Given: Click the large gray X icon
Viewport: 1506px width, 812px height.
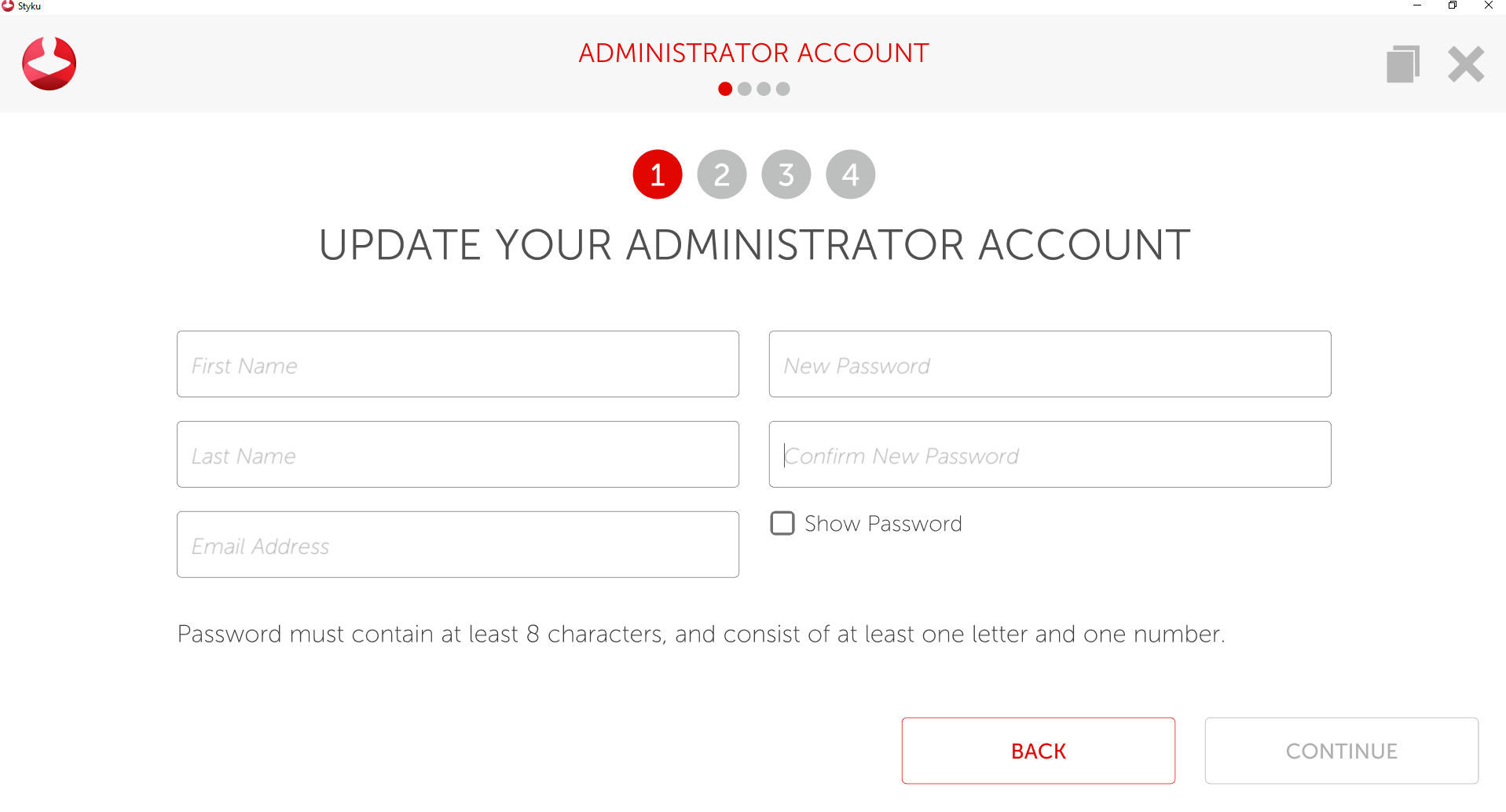Looking at the screenshot, I should click(x=1465, y=64).
